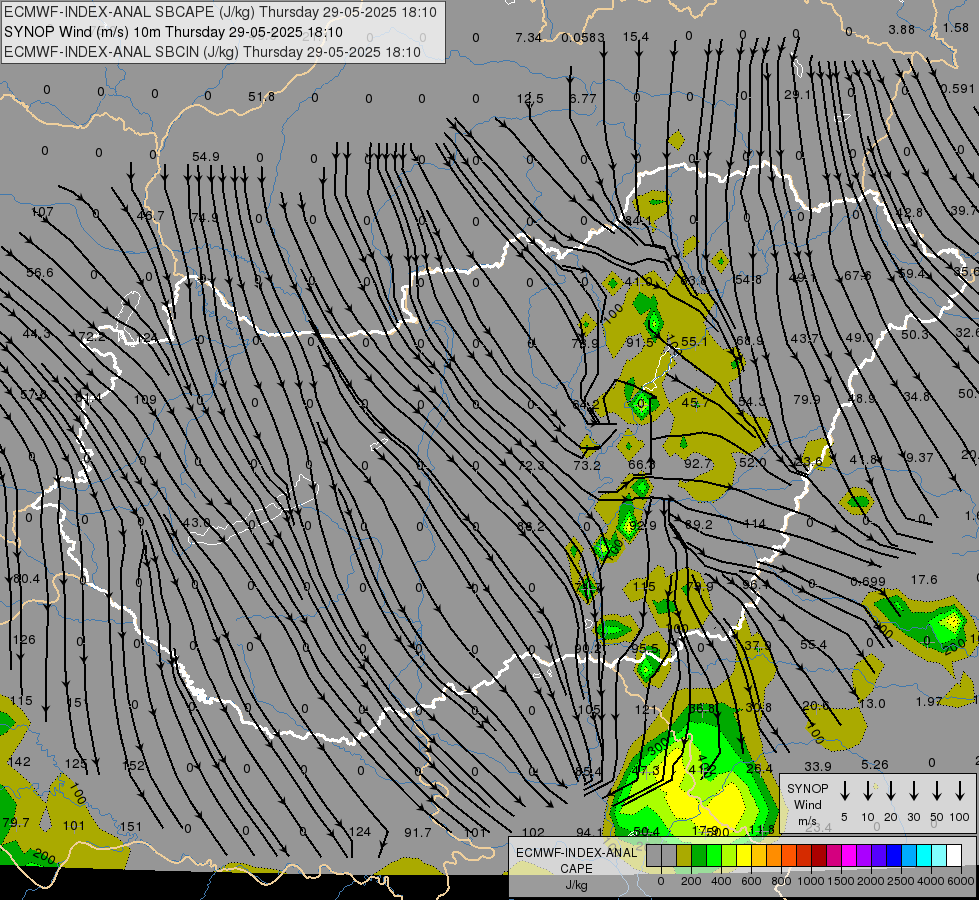Screen dimensions: 979x900
Task: Click the 109 value on the map
Action: click(145, 400)
